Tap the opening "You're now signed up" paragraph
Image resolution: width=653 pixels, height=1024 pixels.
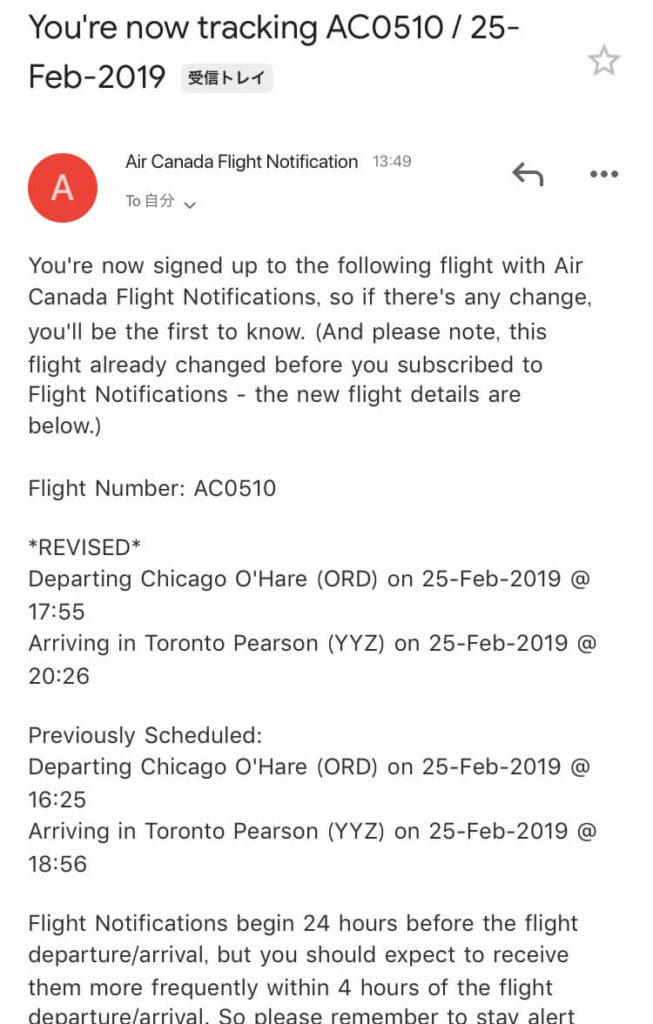pos(310,345)
